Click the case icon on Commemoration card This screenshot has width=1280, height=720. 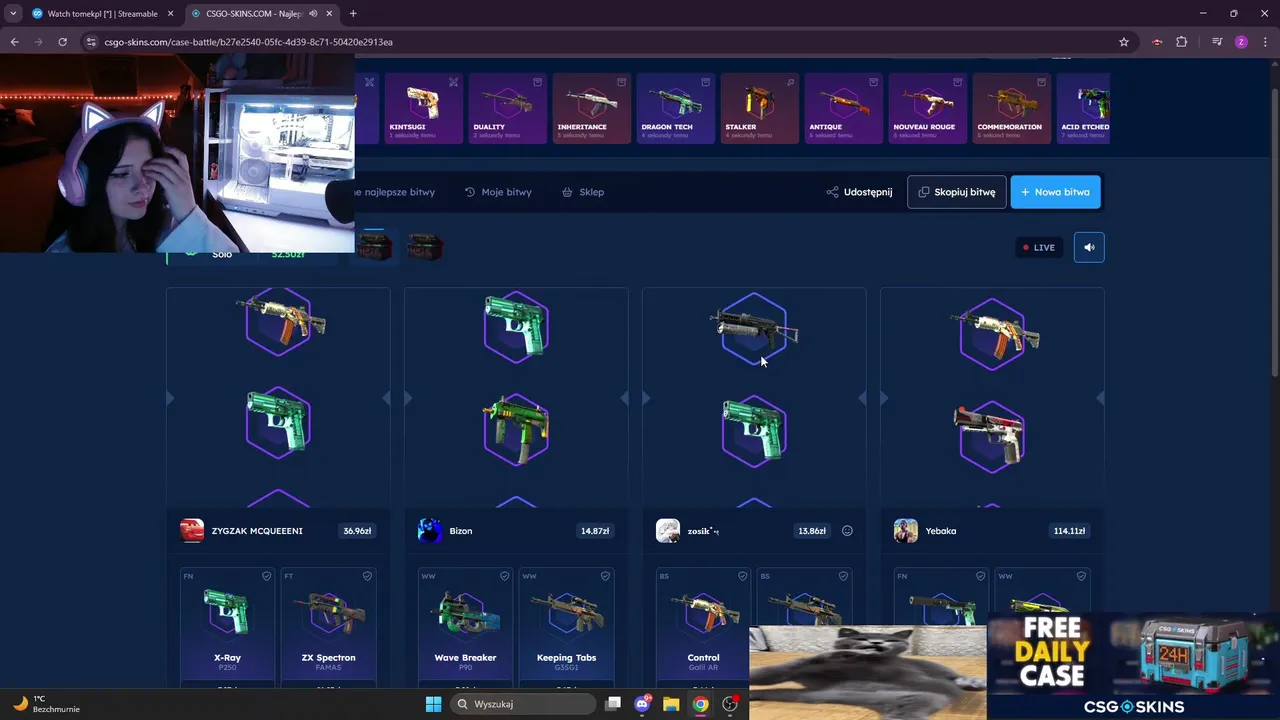(1041, 82)
